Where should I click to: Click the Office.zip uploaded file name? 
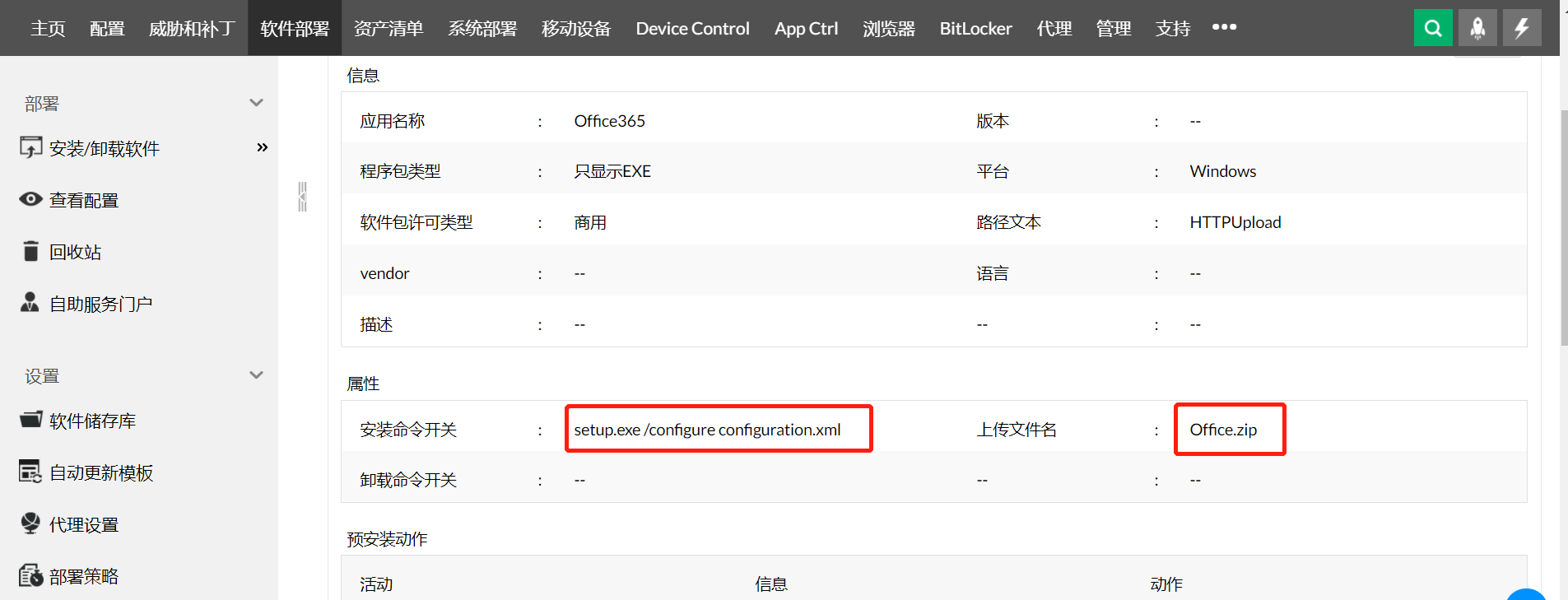[1223, 430]
